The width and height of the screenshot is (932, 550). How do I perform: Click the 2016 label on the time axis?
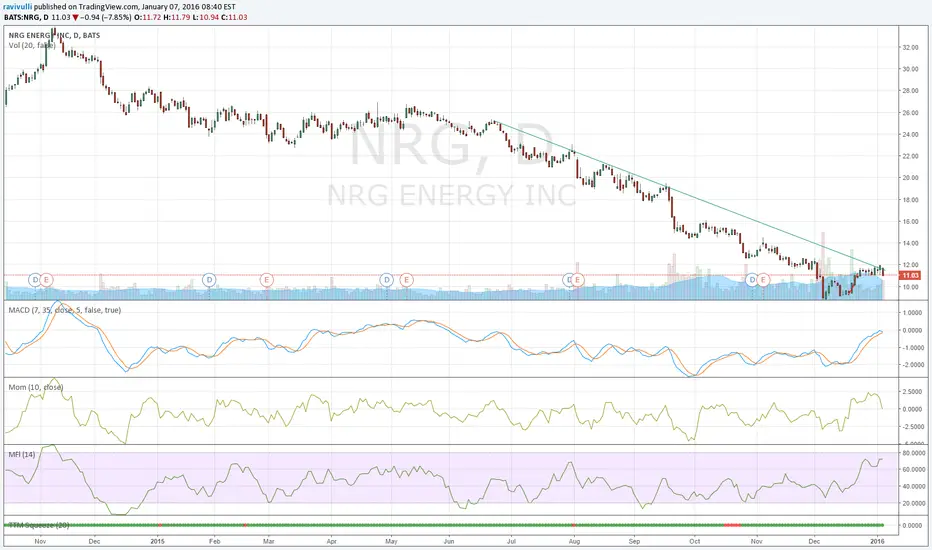[x=877, y=541]
